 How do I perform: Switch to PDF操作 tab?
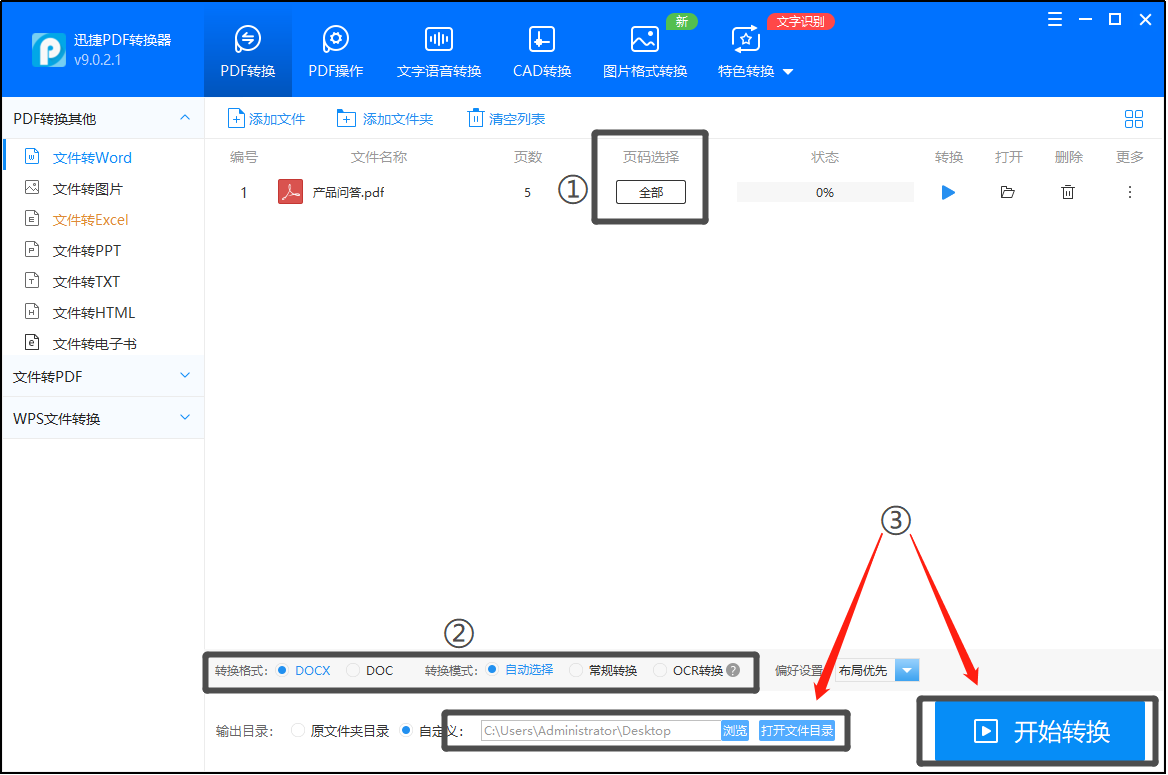click(x=336, y=51)
